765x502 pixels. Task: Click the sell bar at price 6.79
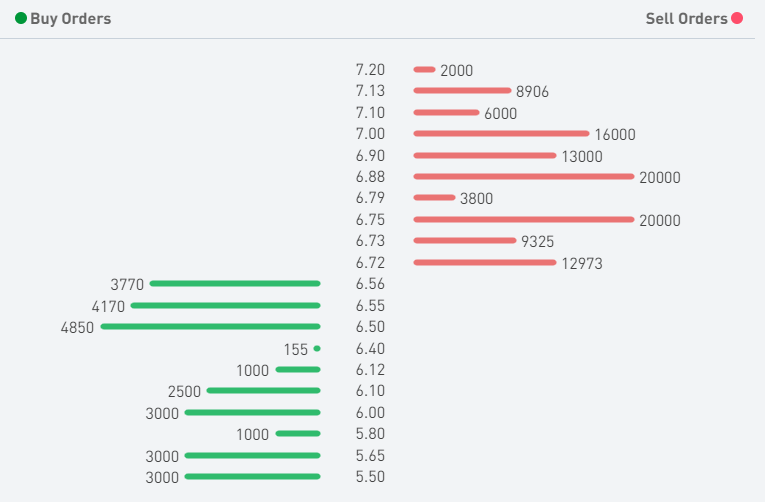tap(434, 198)
